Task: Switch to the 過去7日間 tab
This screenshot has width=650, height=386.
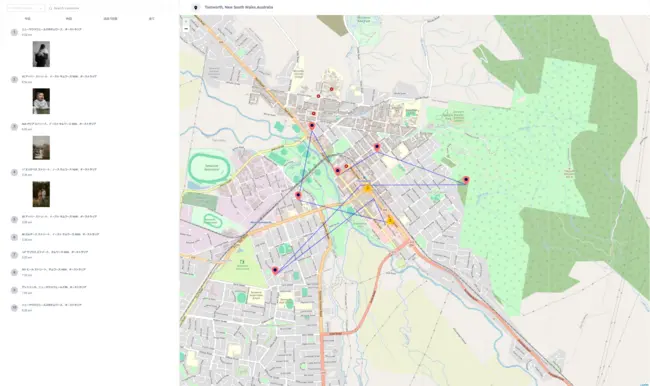Action: [x=110, y=19]
